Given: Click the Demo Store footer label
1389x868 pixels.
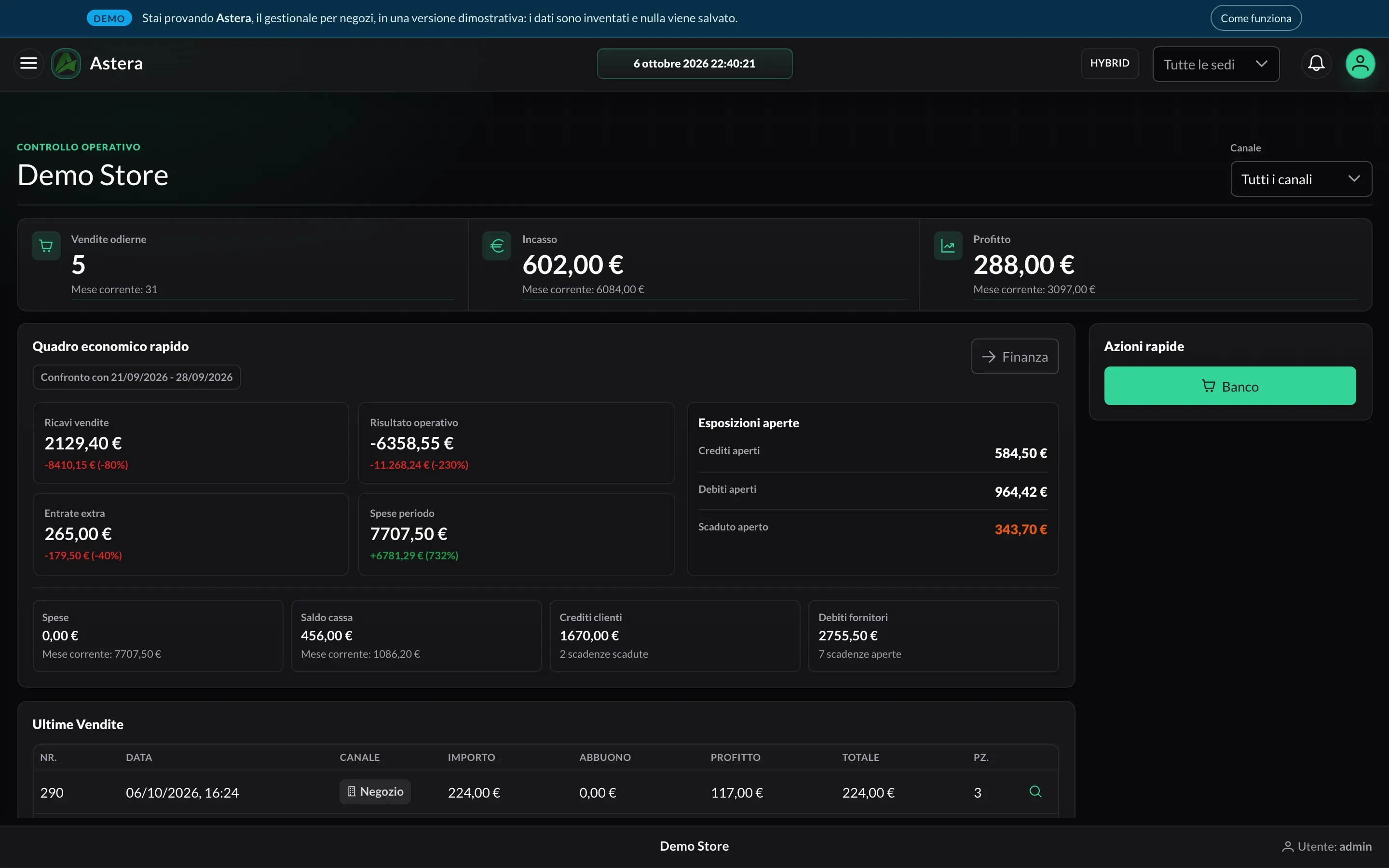Looking at the screenshot, I should (x=694, y=846).
